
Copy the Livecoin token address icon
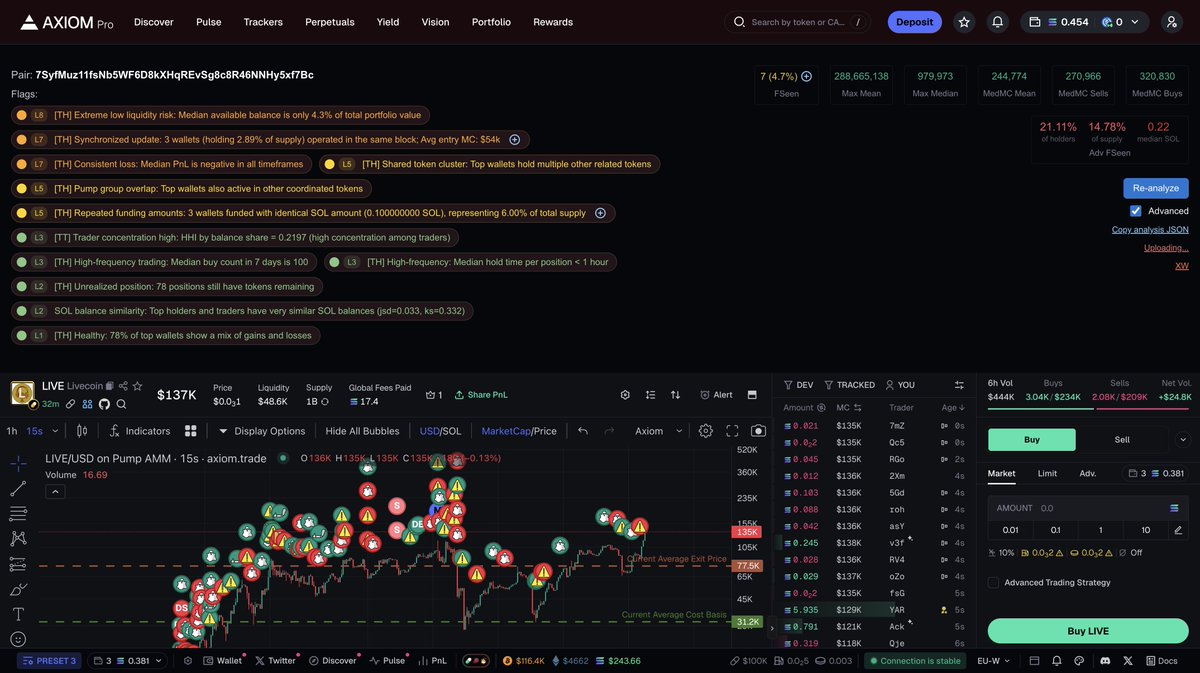point(111,386)
